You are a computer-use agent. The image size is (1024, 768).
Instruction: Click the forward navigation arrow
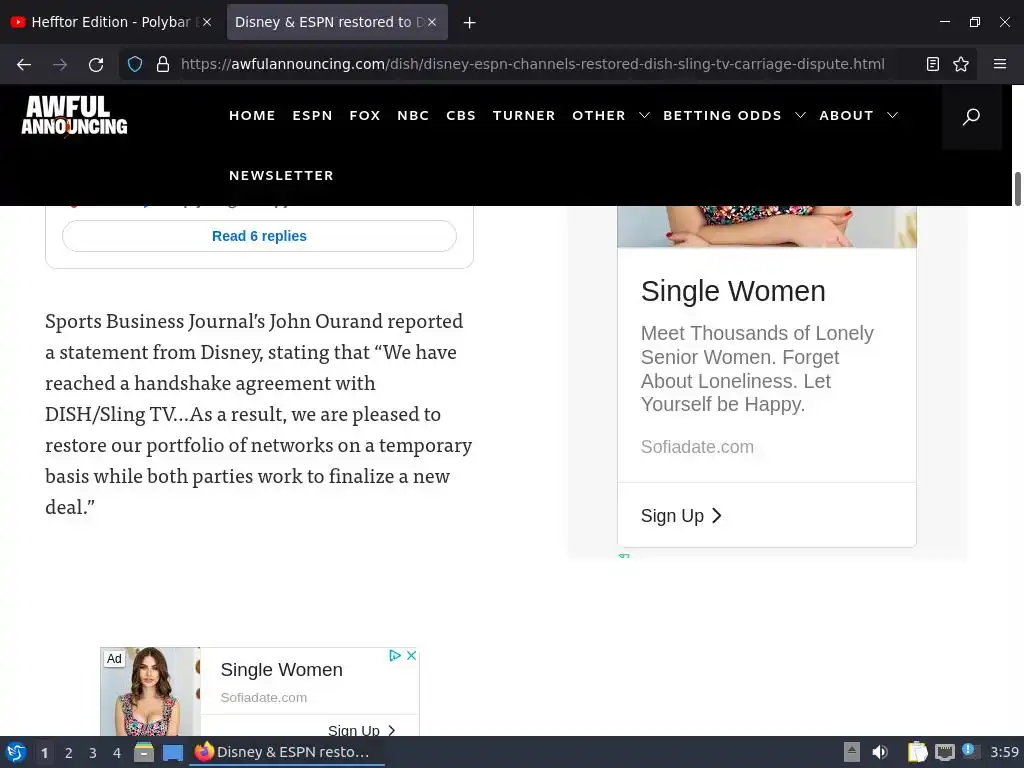coord(60,64)
